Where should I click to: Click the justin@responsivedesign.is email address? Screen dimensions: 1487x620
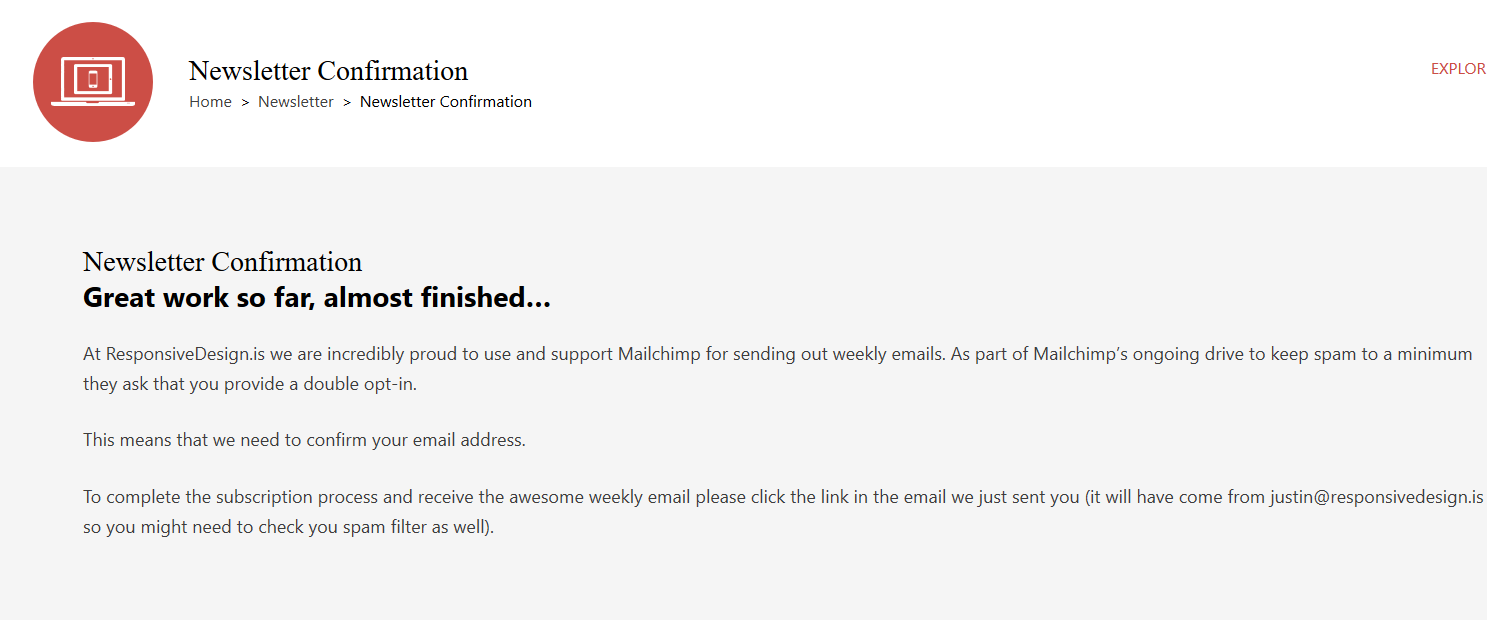tap(1377, 497)
